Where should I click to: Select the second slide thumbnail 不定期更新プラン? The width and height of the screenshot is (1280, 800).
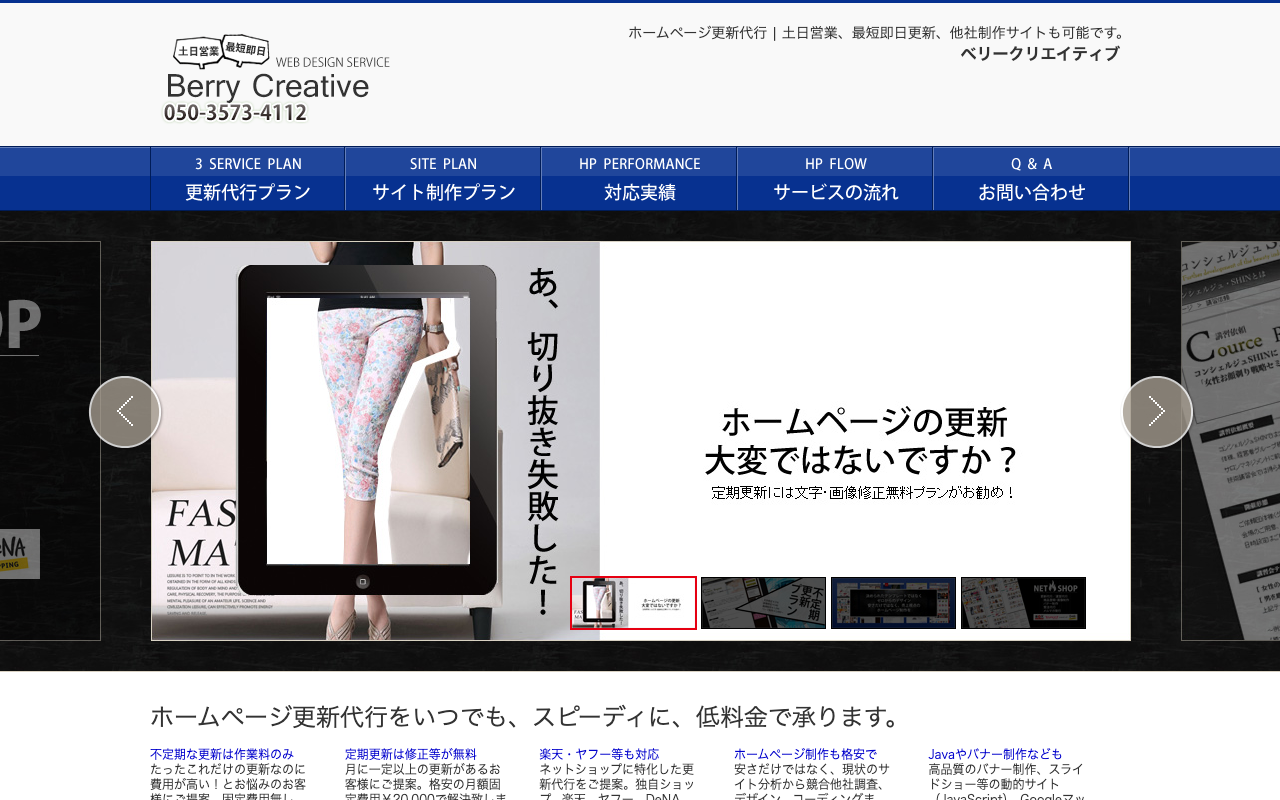coord(763,603)
